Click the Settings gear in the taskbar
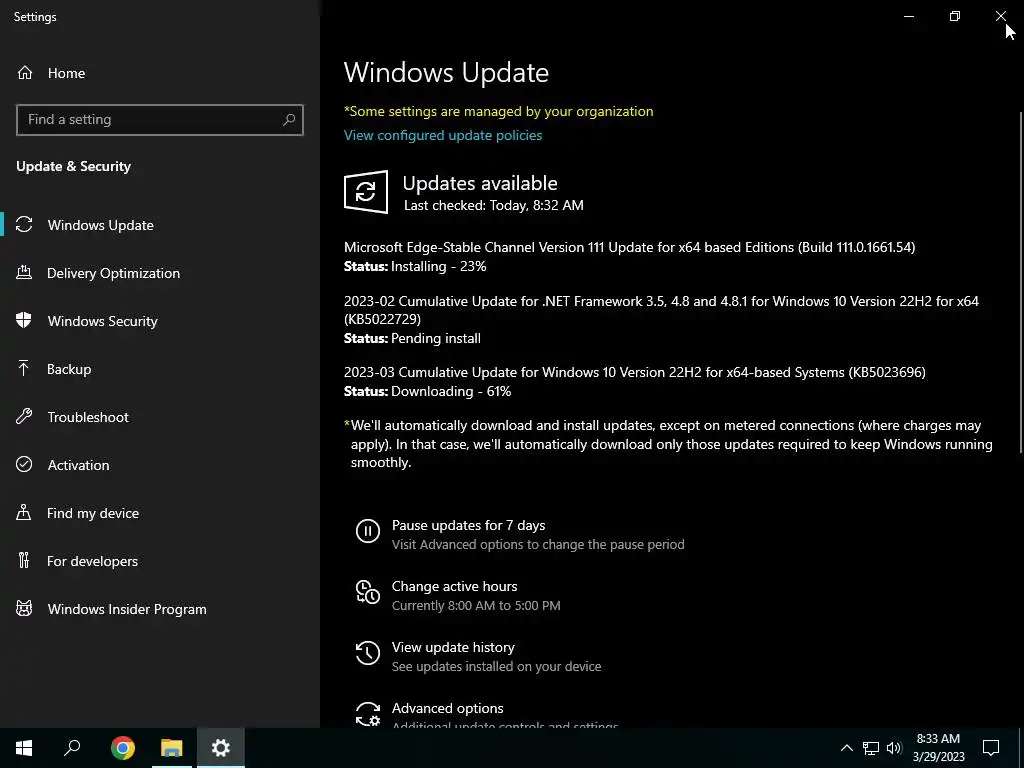1024x768 pixels. point(221,748)
